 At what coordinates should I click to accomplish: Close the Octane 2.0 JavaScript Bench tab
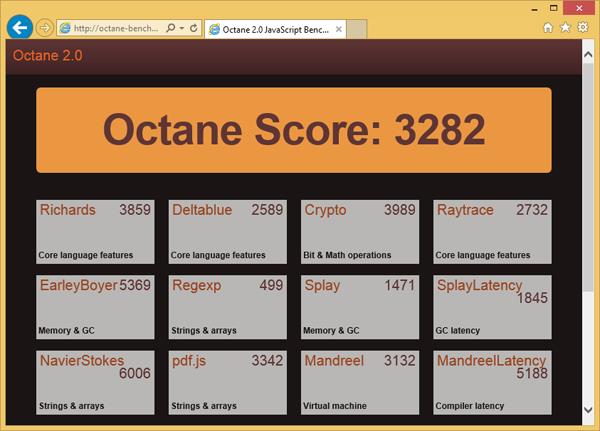tap(339, 29)
